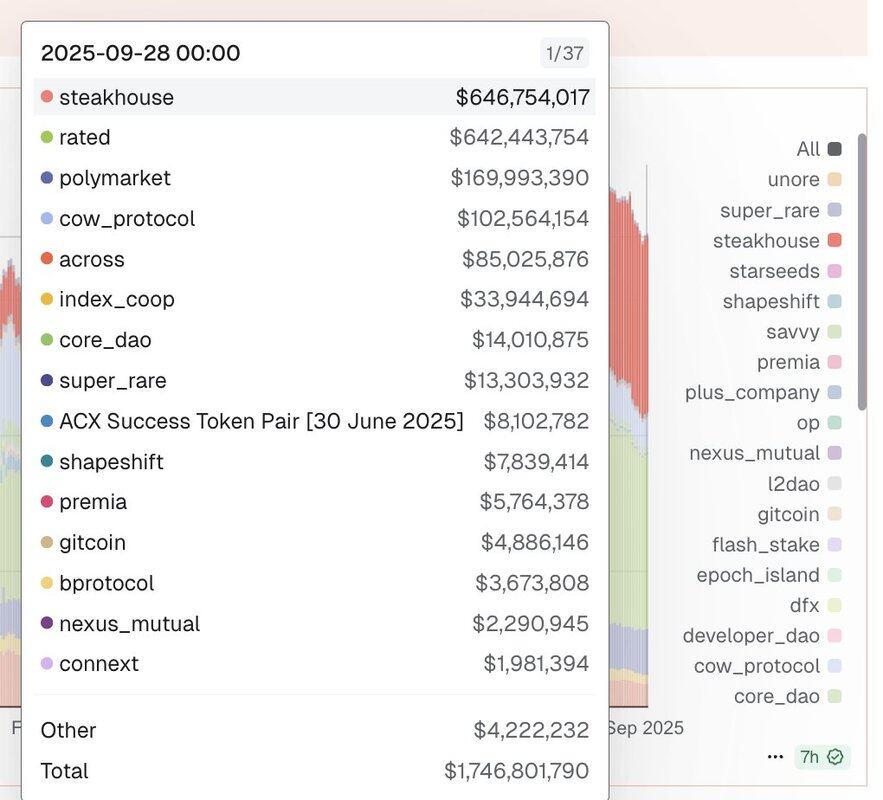
Task: Click the 1/37 tooltip page indicator
Action: (x=565, y=53)
